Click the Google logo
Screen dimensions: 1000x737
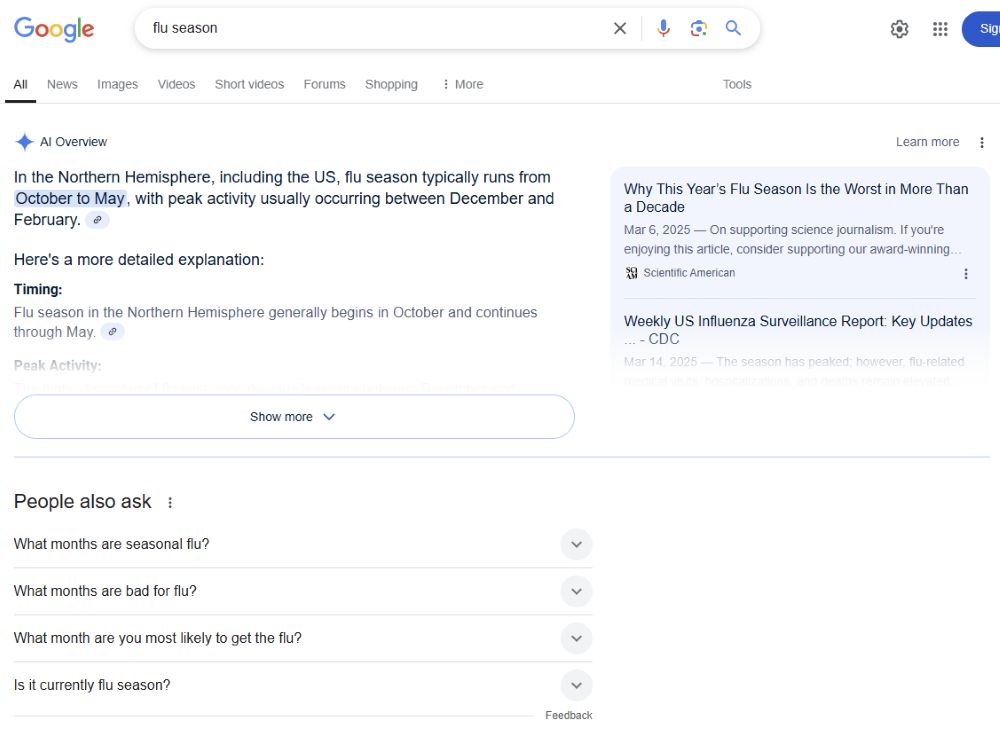[54, 29]
